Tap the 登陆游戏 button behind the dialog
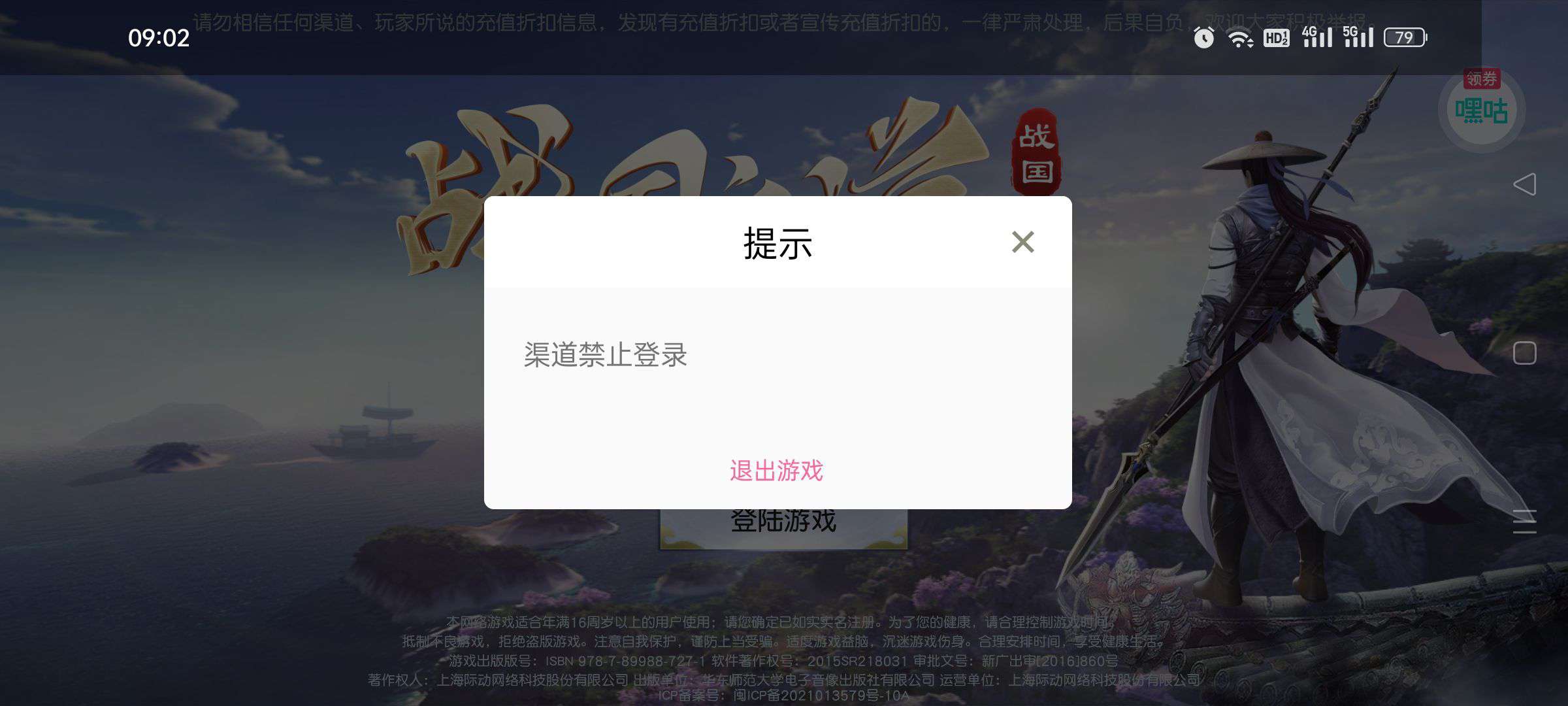 783,528
